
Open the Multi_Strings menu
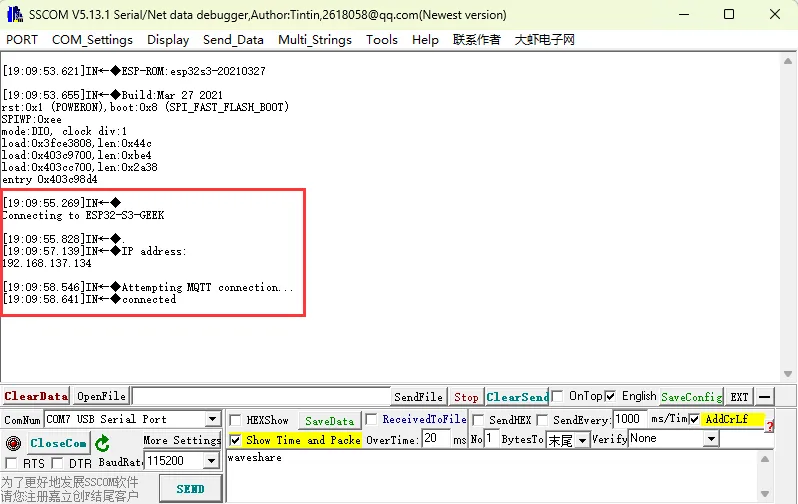tap(315, 40)
